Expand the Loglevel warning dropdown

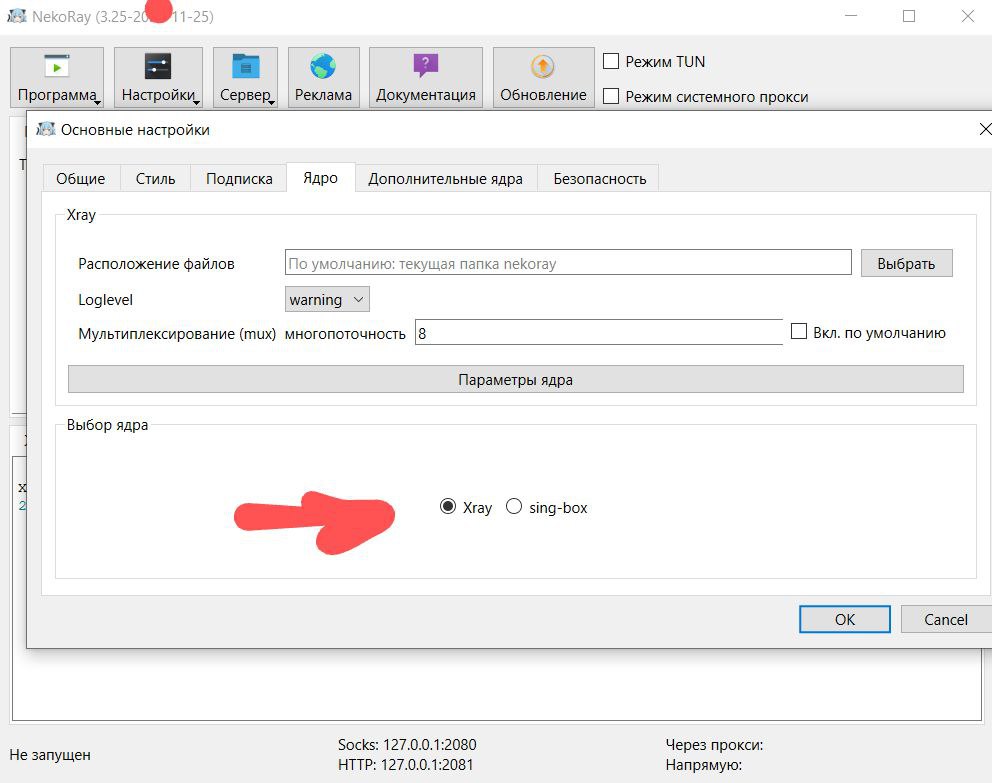click(x=327, y=299)
